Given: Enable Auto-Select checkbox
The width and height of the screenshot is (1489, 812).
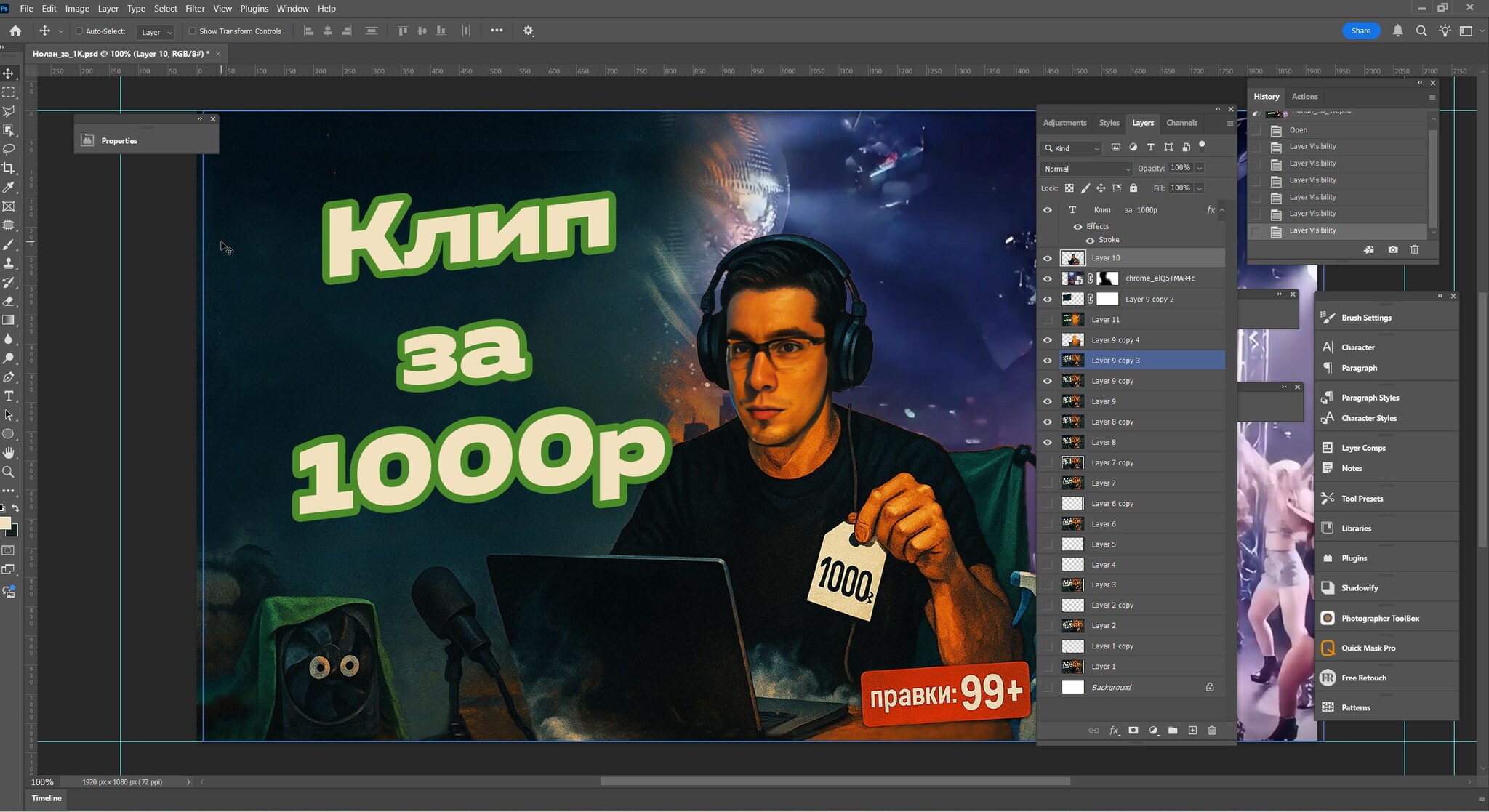Looking at the screenshot, I should pyautogui.click(x=79, y=31).
